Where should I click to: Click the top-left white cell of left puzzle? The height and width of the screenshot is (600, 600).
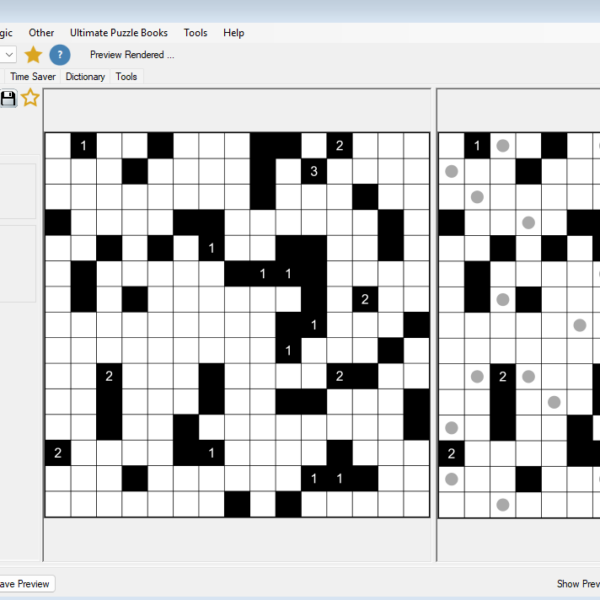[x=58, y=146]
